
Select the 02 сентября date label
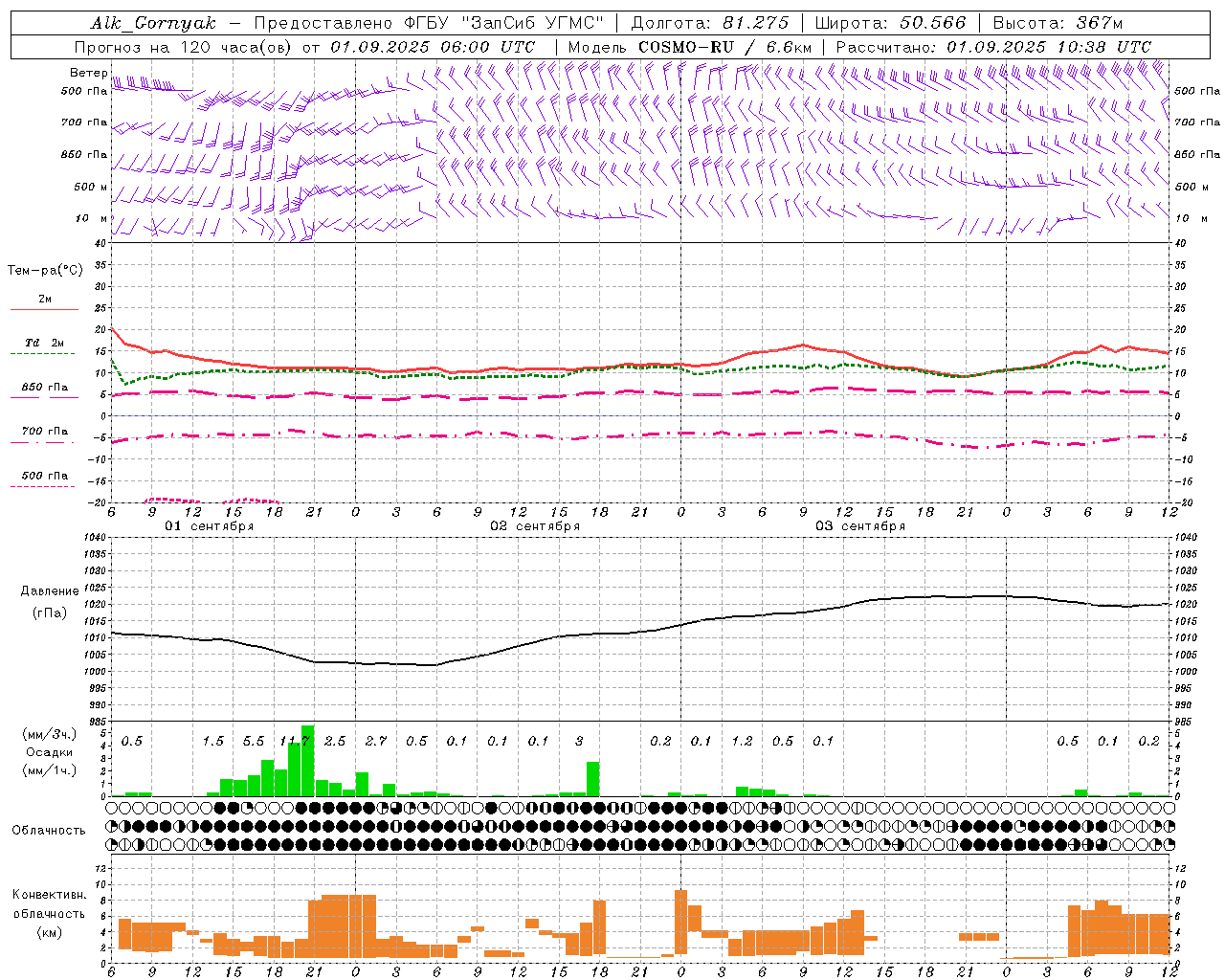pyautogui.click(x=535, y=526)
